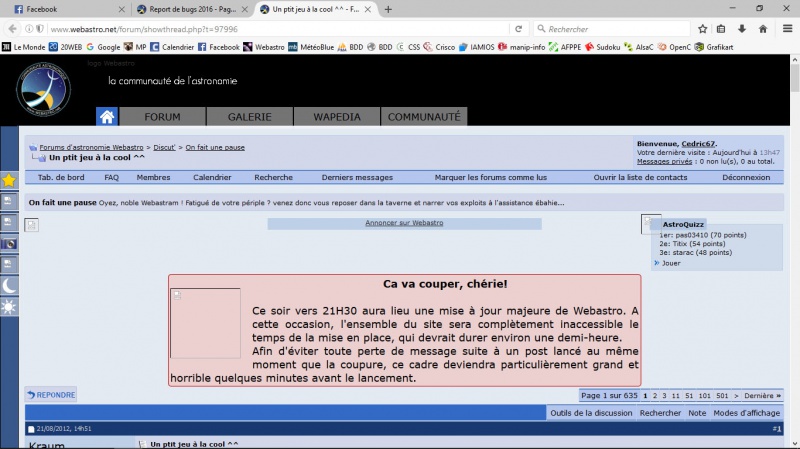This screenshot has width=800, height=449.
Task: Open the Webastro bookmark
Action: click(x=264, y=47)
